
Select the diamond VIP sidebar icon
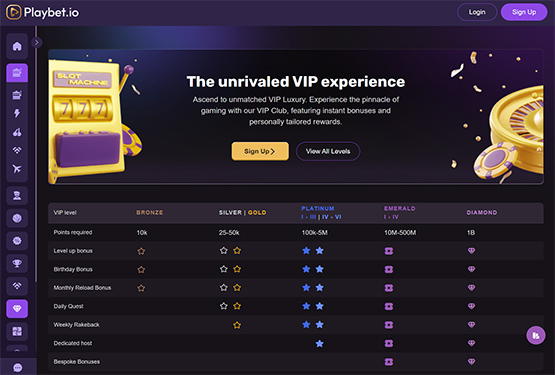pos(17,308)
